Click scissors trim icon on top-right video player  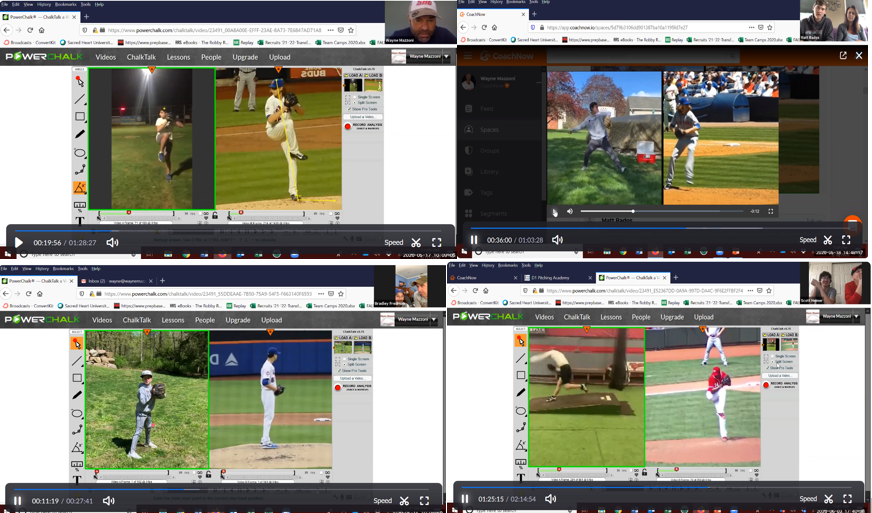coord(828,240)
